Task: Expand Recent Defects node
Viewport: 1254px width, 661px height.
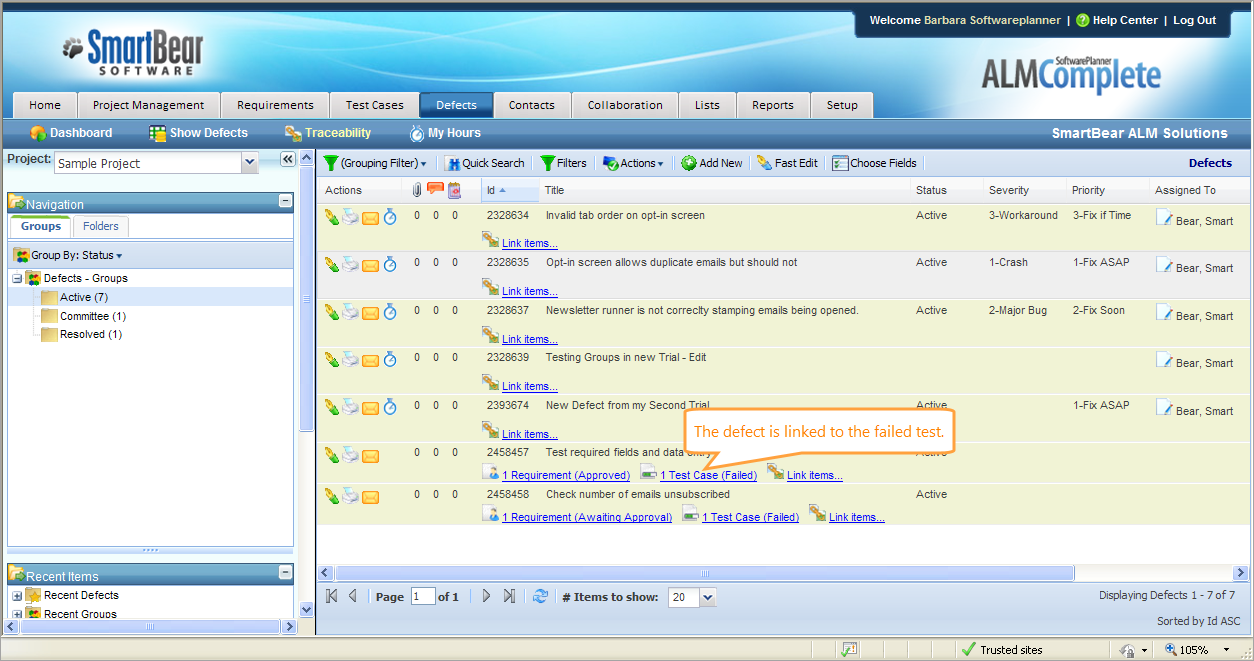Action: (17, 596)
